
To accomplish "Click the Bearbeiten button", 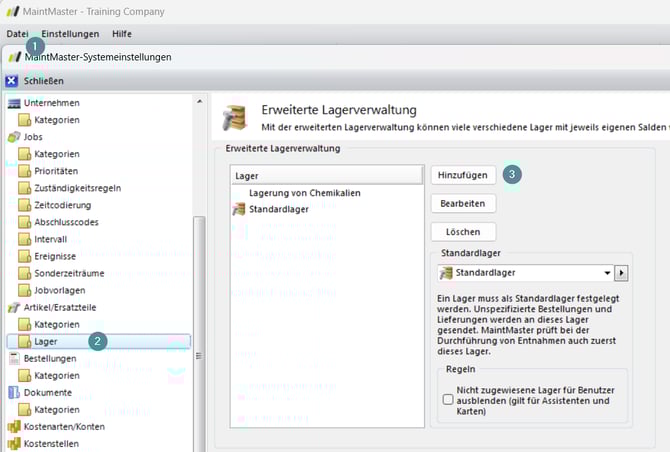I will 463,203.
